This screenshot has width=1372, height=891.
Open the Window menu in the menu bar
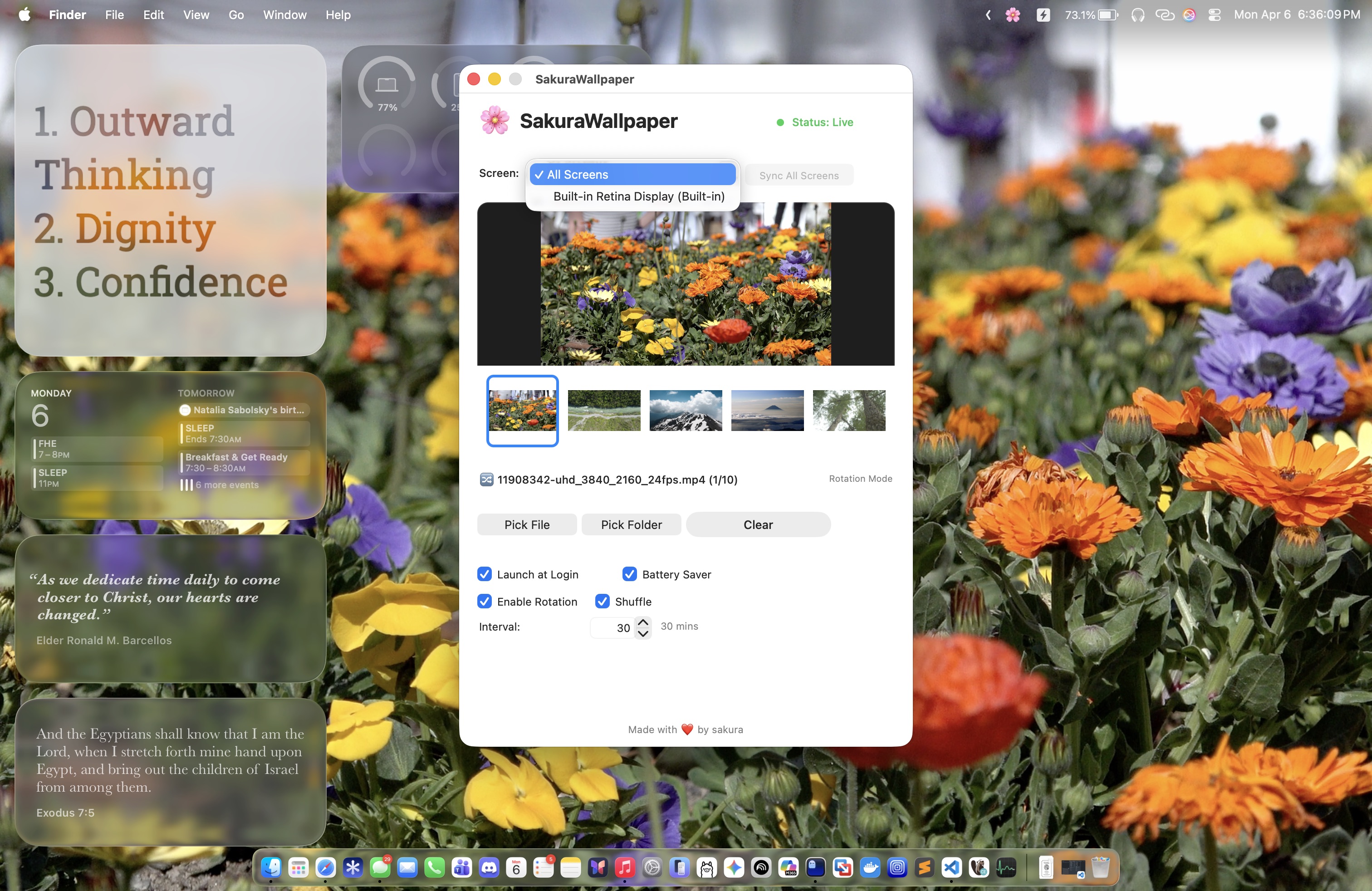click(x=284, y=15)
